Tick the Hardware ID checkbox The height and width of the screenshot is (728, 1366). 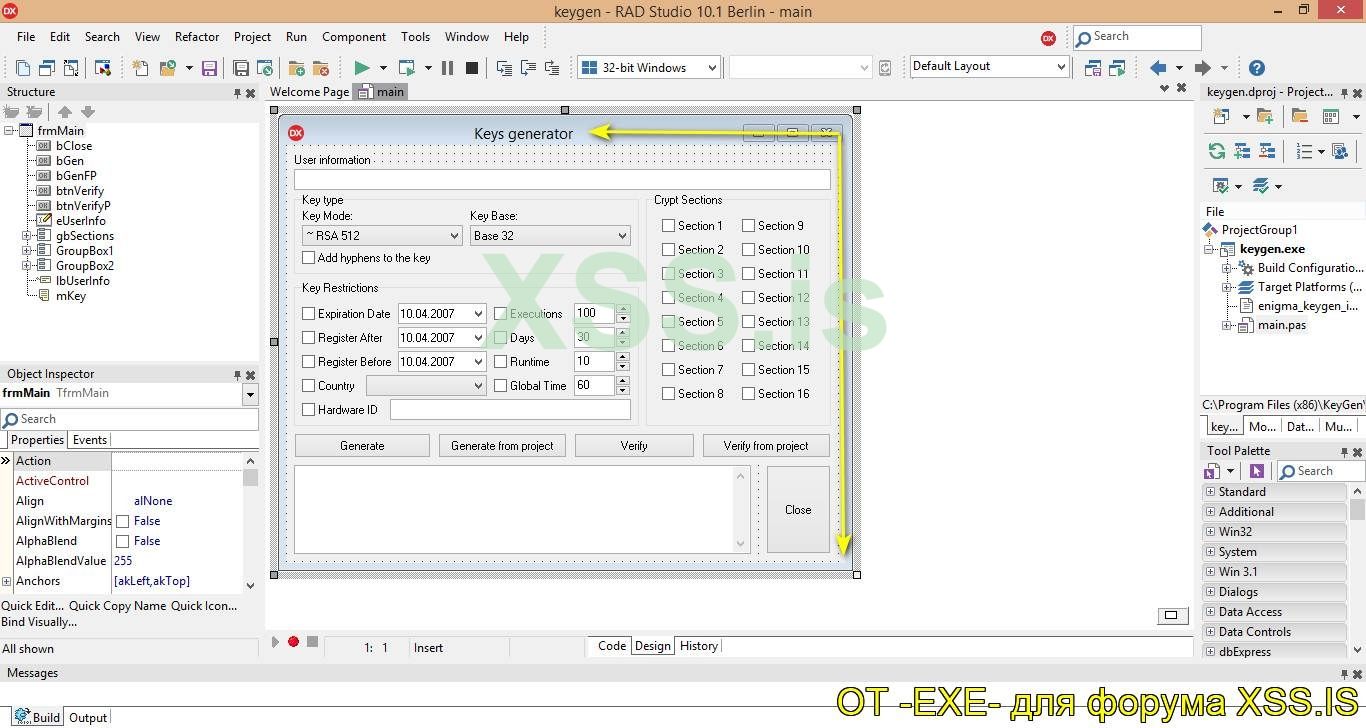(x=309, y=410)
